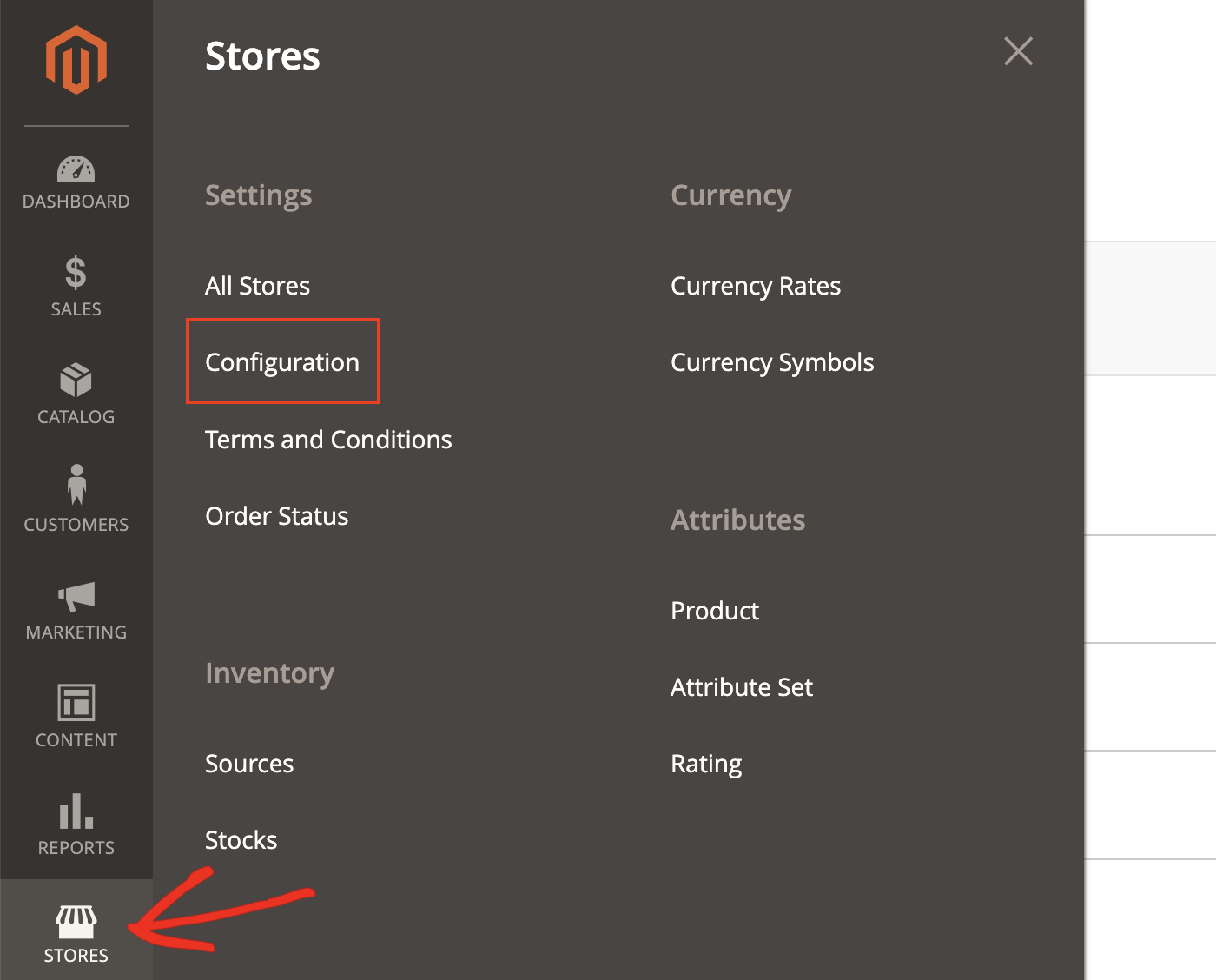View Currency Rates
Viewport: 1216px width, 980px height.
(755, 285)
